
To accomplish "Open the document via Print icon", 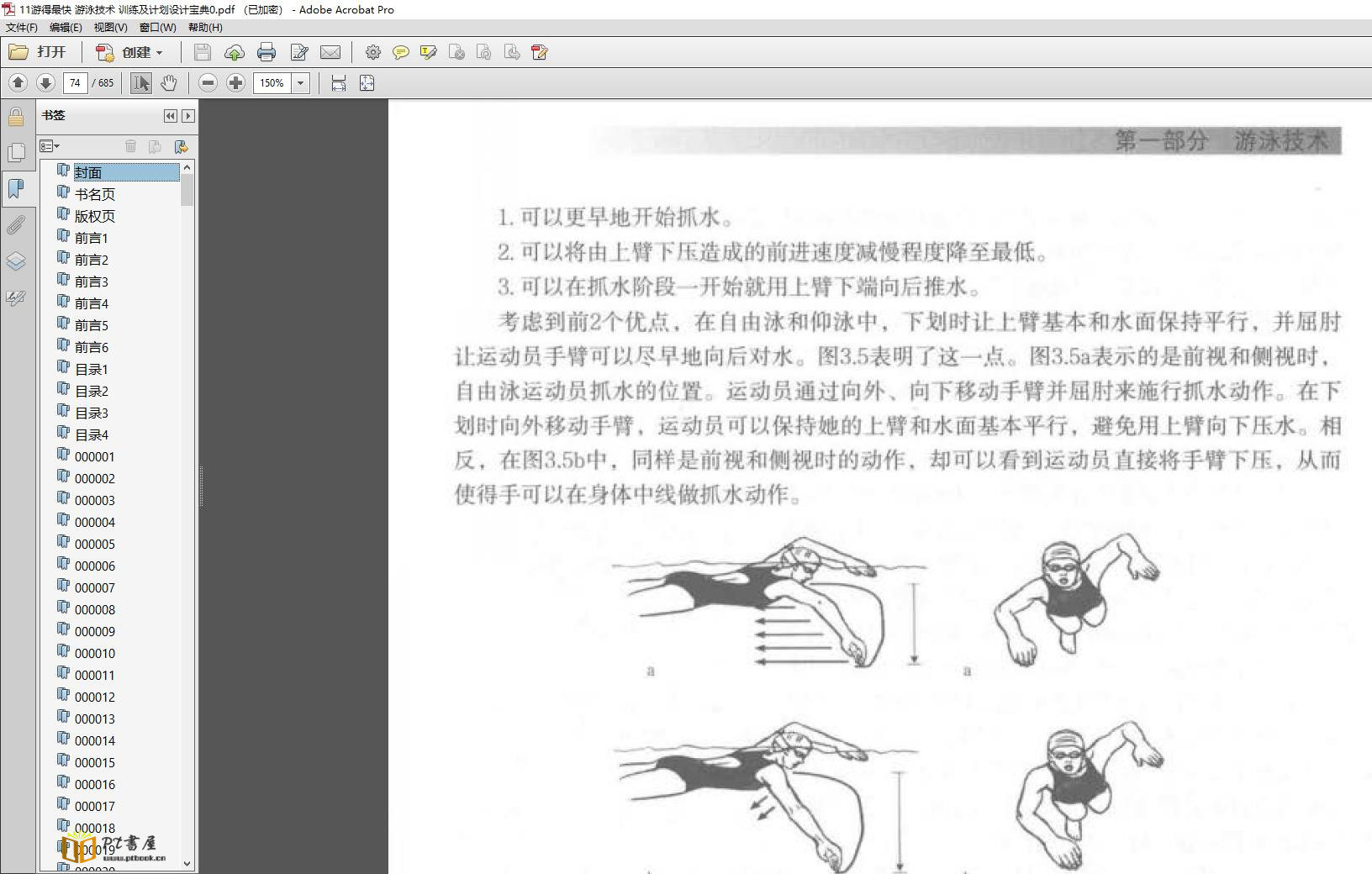I will coord(266,52).
